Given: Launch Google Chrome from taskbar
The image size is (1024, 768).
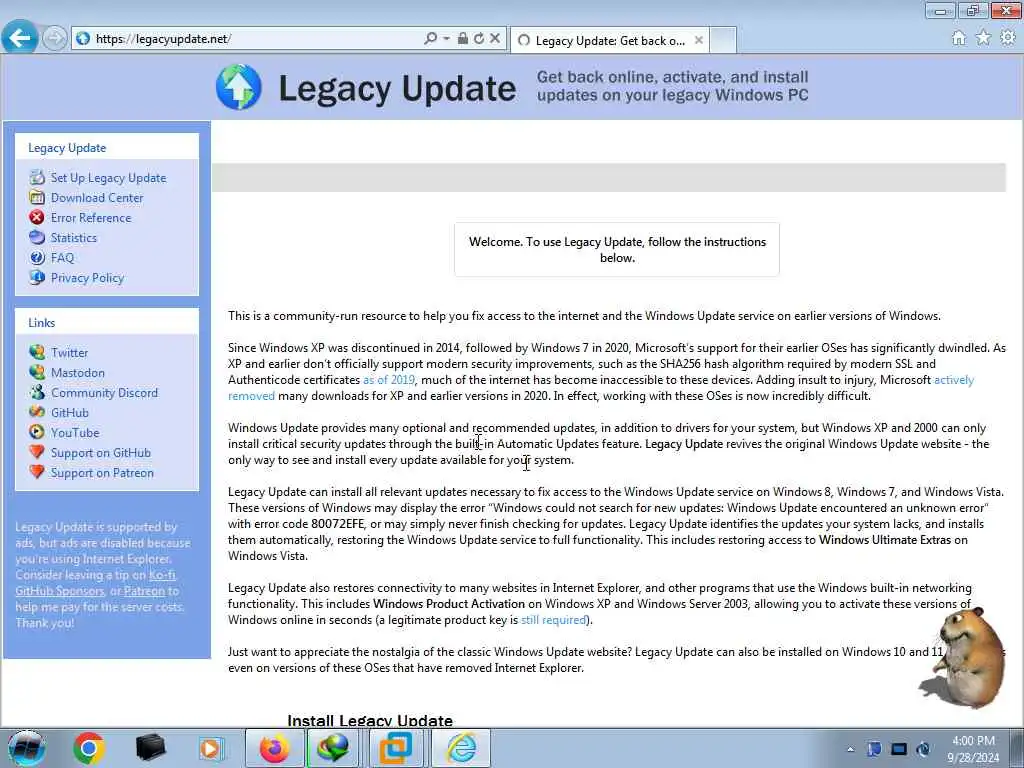Looking at the screenshot, I should tap(89, 748).
